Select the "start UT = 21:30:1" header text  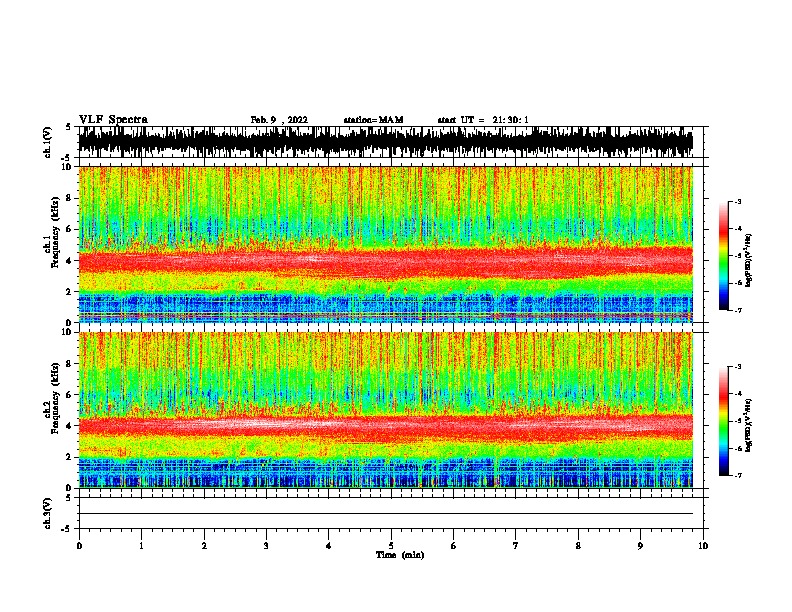[x=482, y=120]
